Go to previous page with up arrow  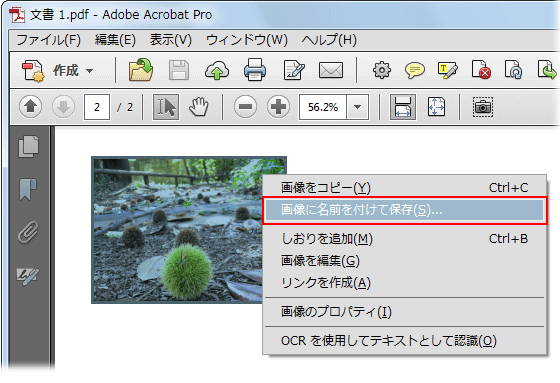click(x=30, y=106)
